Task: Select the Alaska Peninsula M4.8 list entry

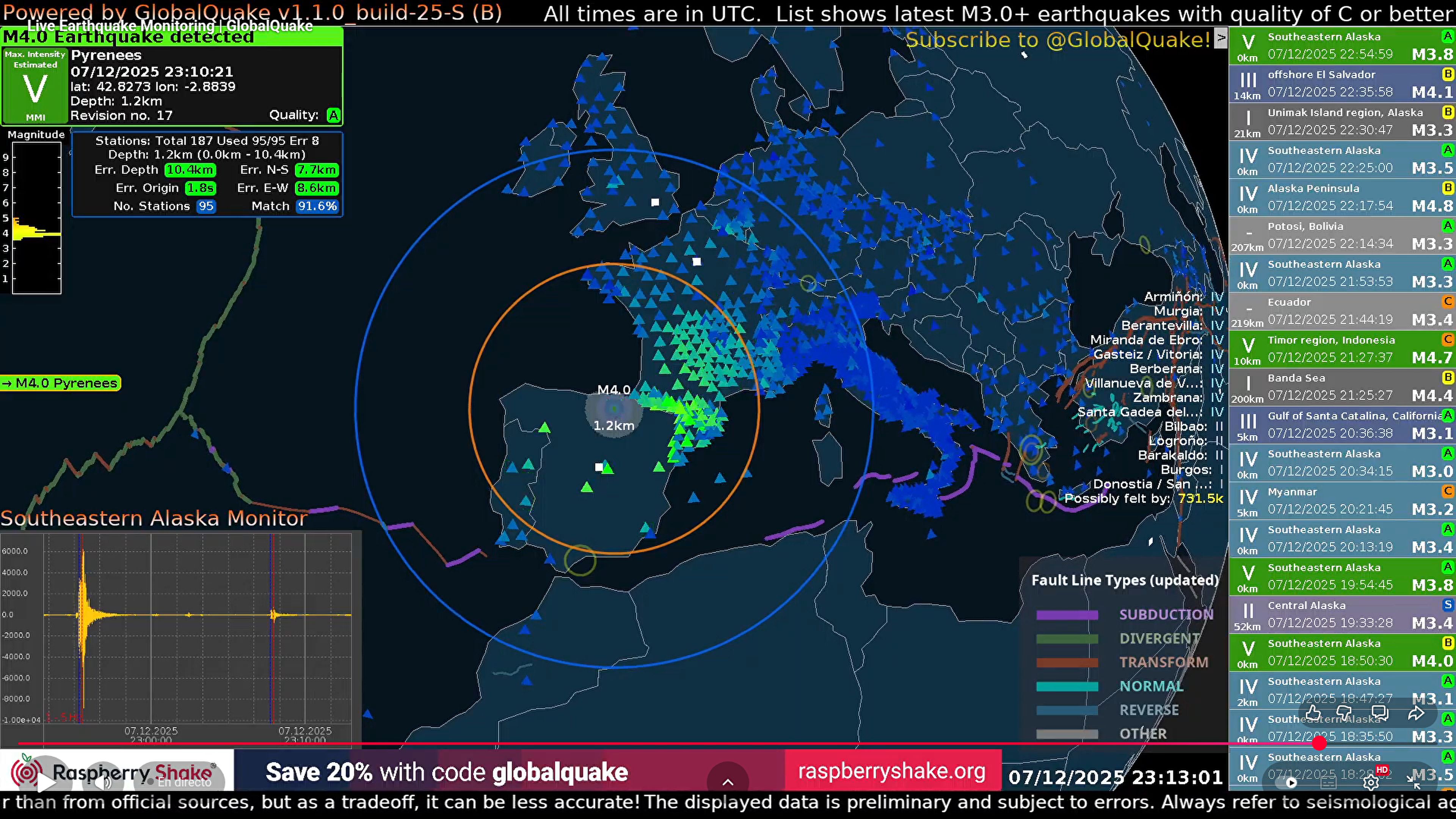Action: (1342, 197)
